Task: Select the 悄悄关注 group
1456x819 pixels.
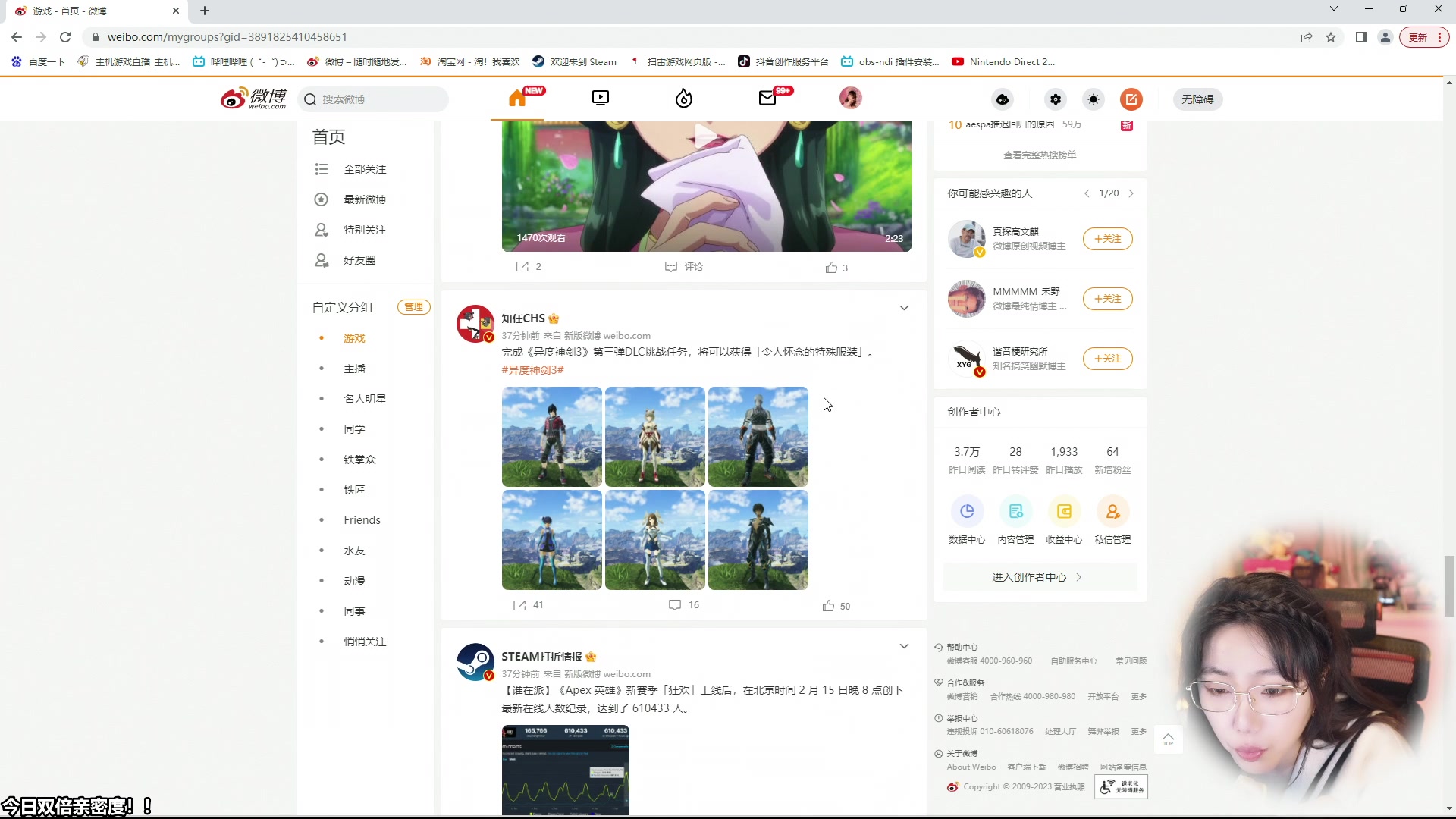Action: pyautogui.click(x=365, y=642)
